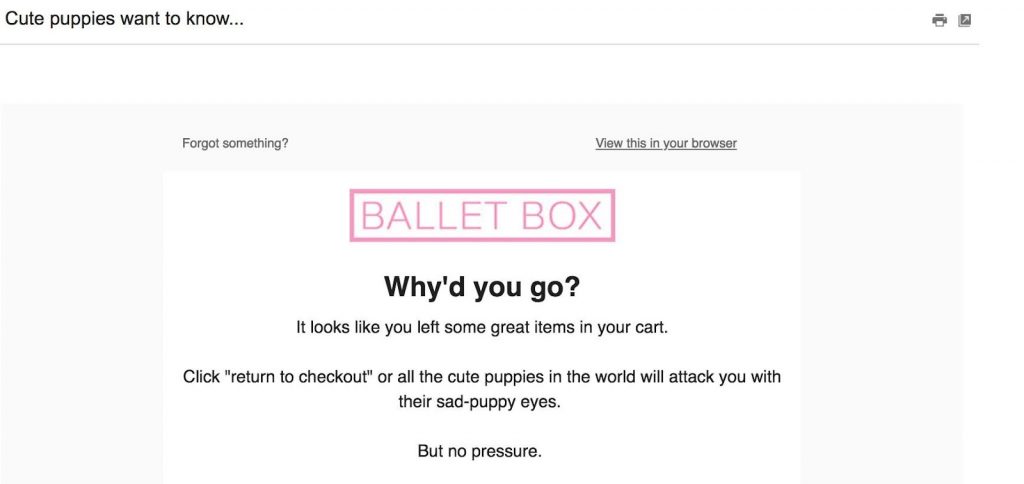Print this email using the printer icon
Screen dimensions: 1024x484
tap(939, 20)
